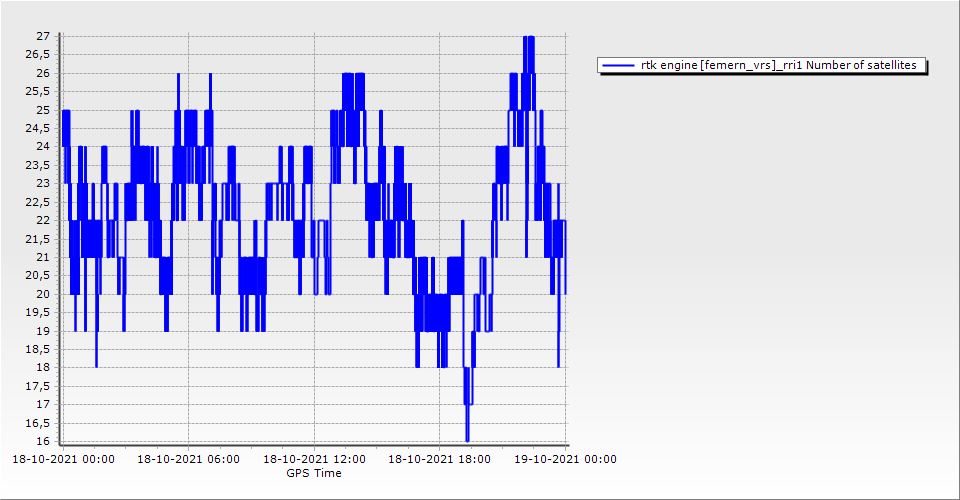Click the 18-10-2021 12:00 x-axis label

click(314, 460)
